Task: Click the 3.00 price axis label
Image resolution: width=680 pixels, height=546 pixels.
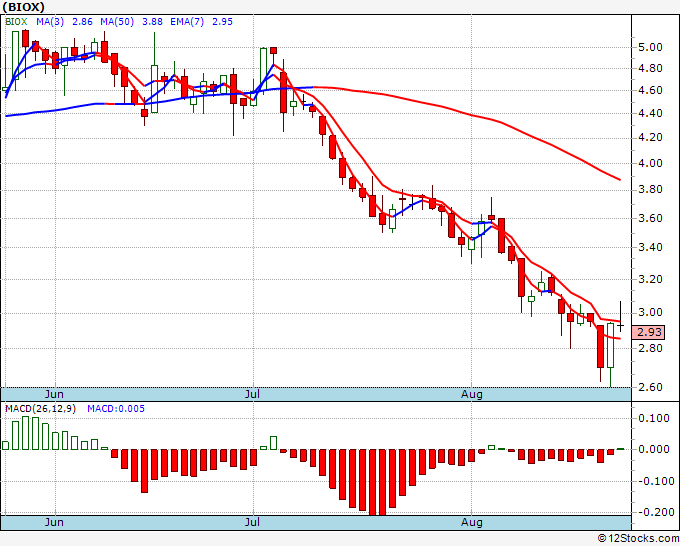Action: (x=650, y=312)
